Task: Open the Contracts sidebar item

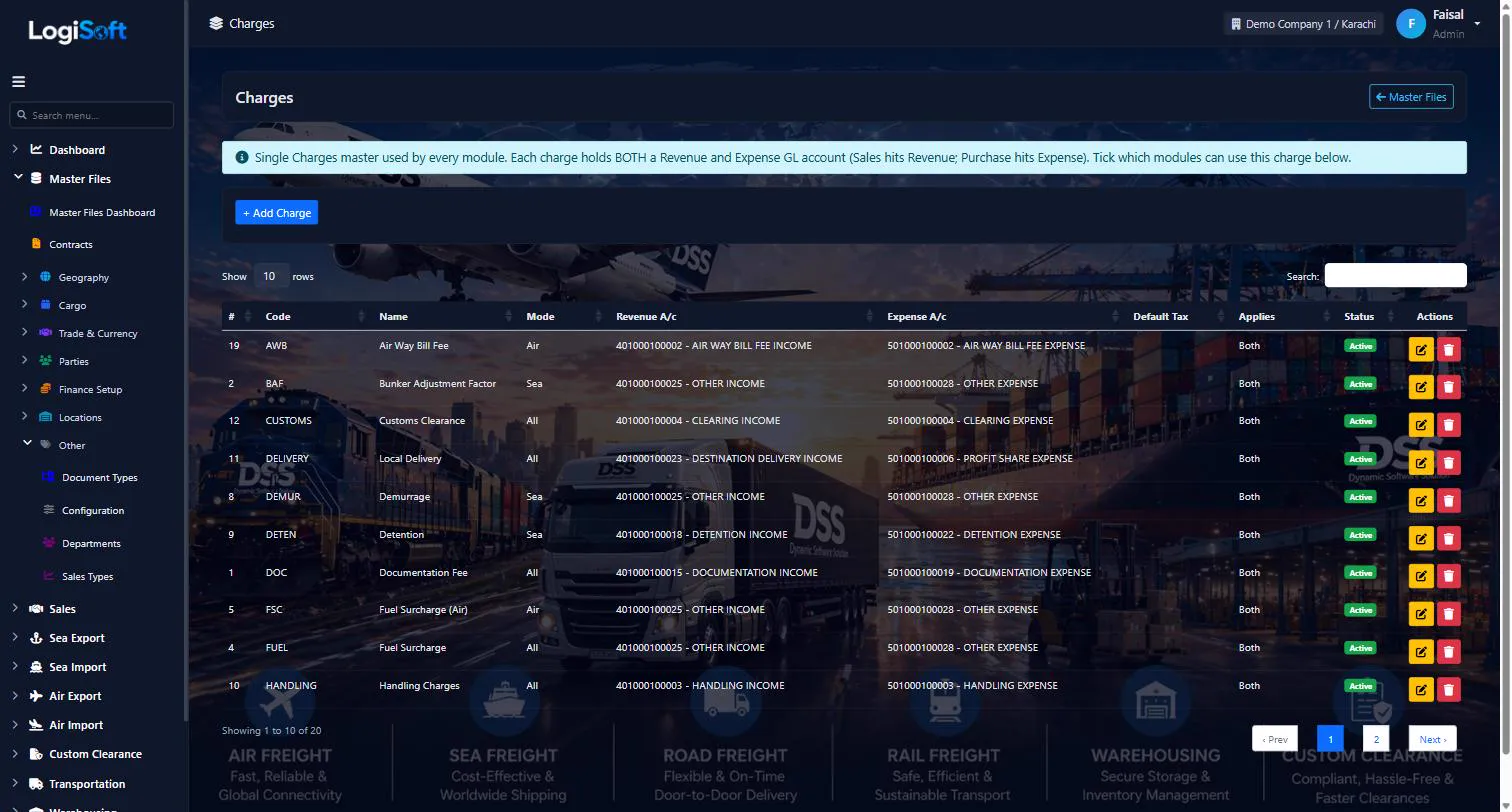Action: (x=70, y=244)
